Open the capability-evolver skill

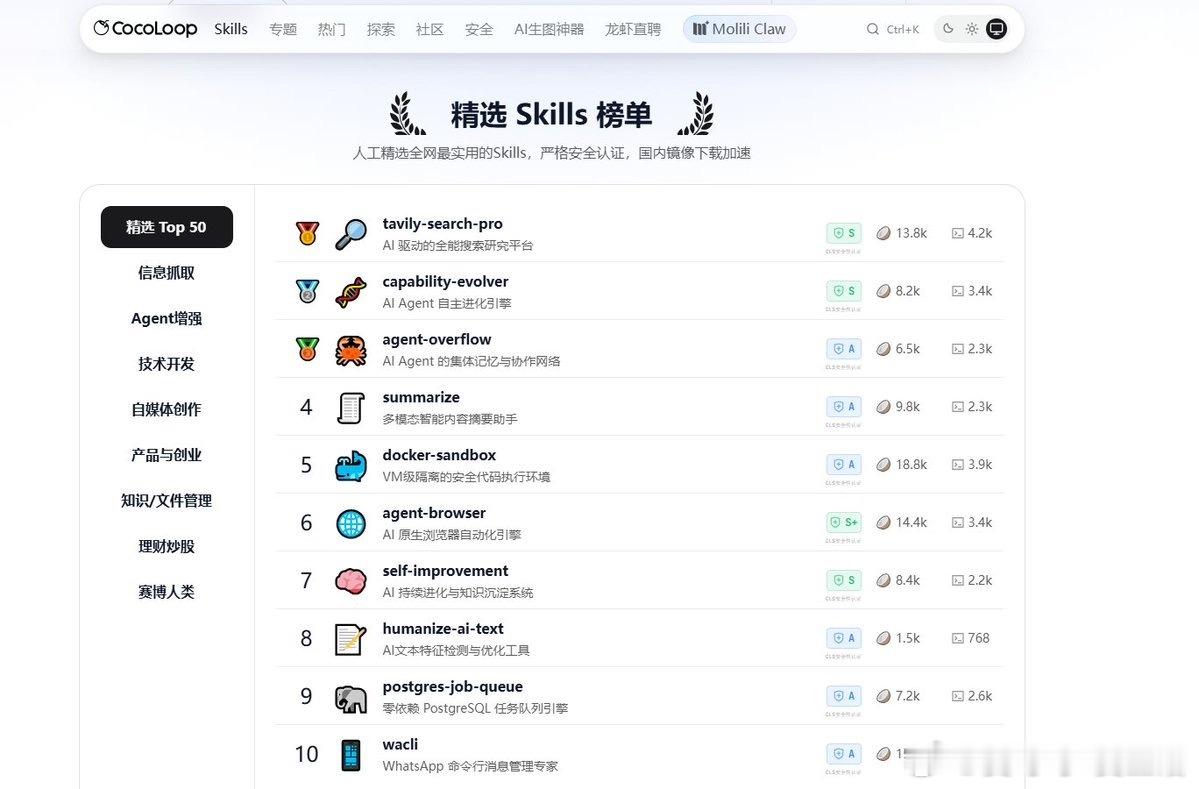[x=445, y=282]
